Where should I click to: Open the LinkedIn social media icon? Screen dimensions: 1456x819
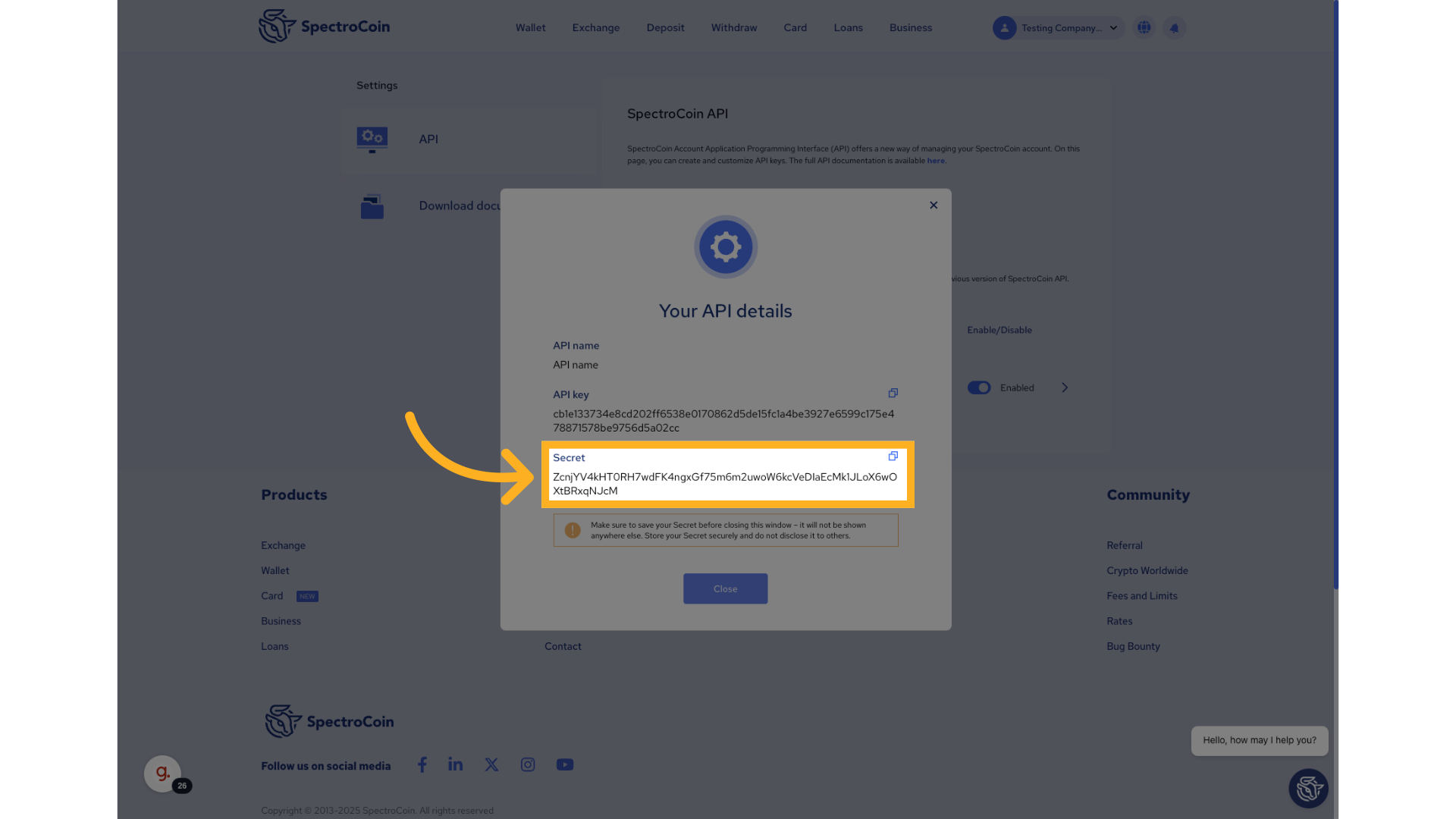tap(455, 764)
